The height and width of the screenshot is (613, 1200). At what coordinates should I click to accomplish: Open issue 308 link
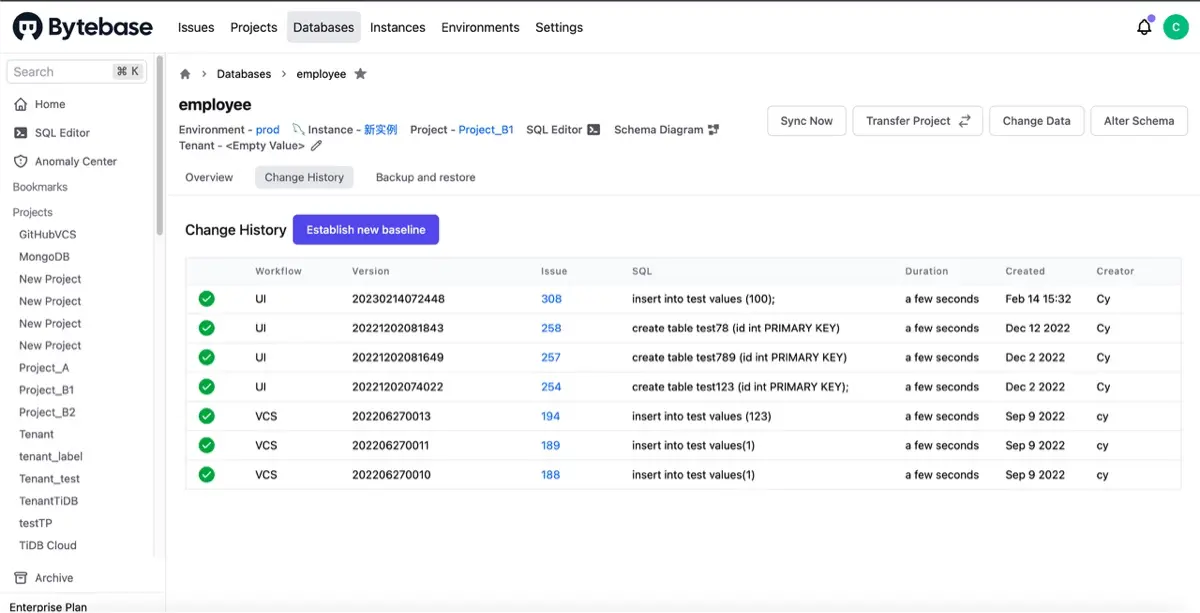[x=551, y=298]
